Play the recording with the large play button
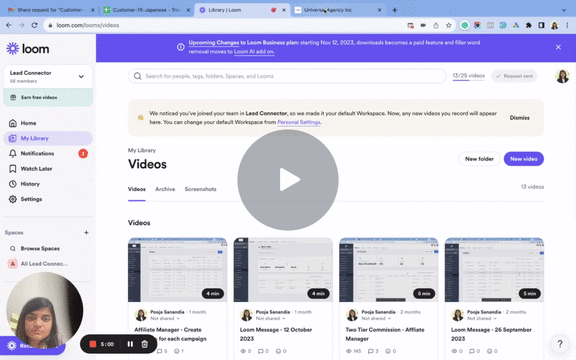This screenshot has height=360, width=576. [288, 180]
